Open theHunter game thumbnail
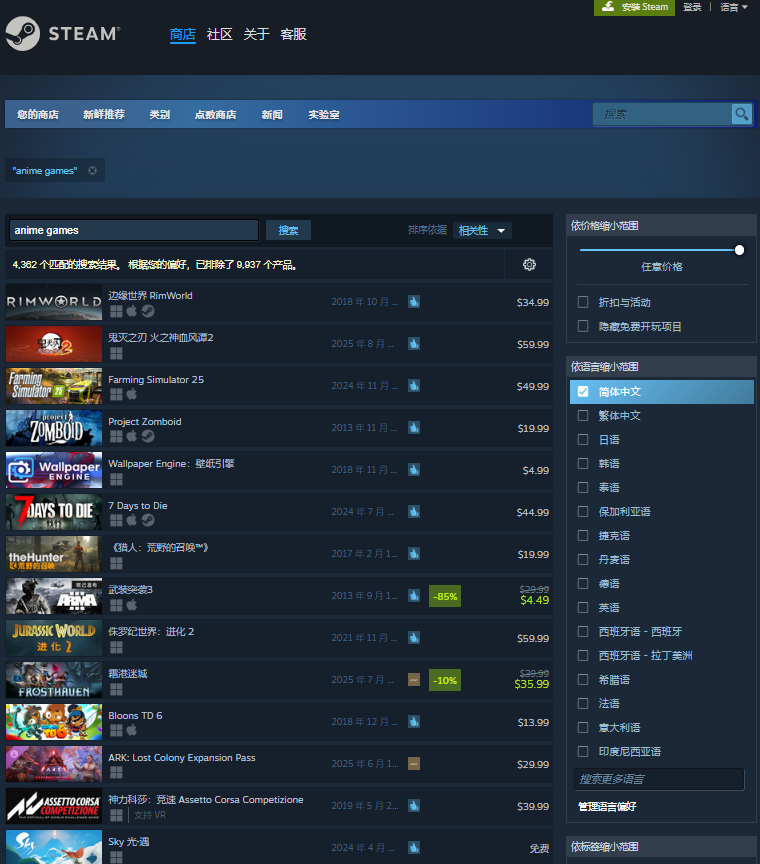This screenshot has height=864, width=760. tap(54, 554)
